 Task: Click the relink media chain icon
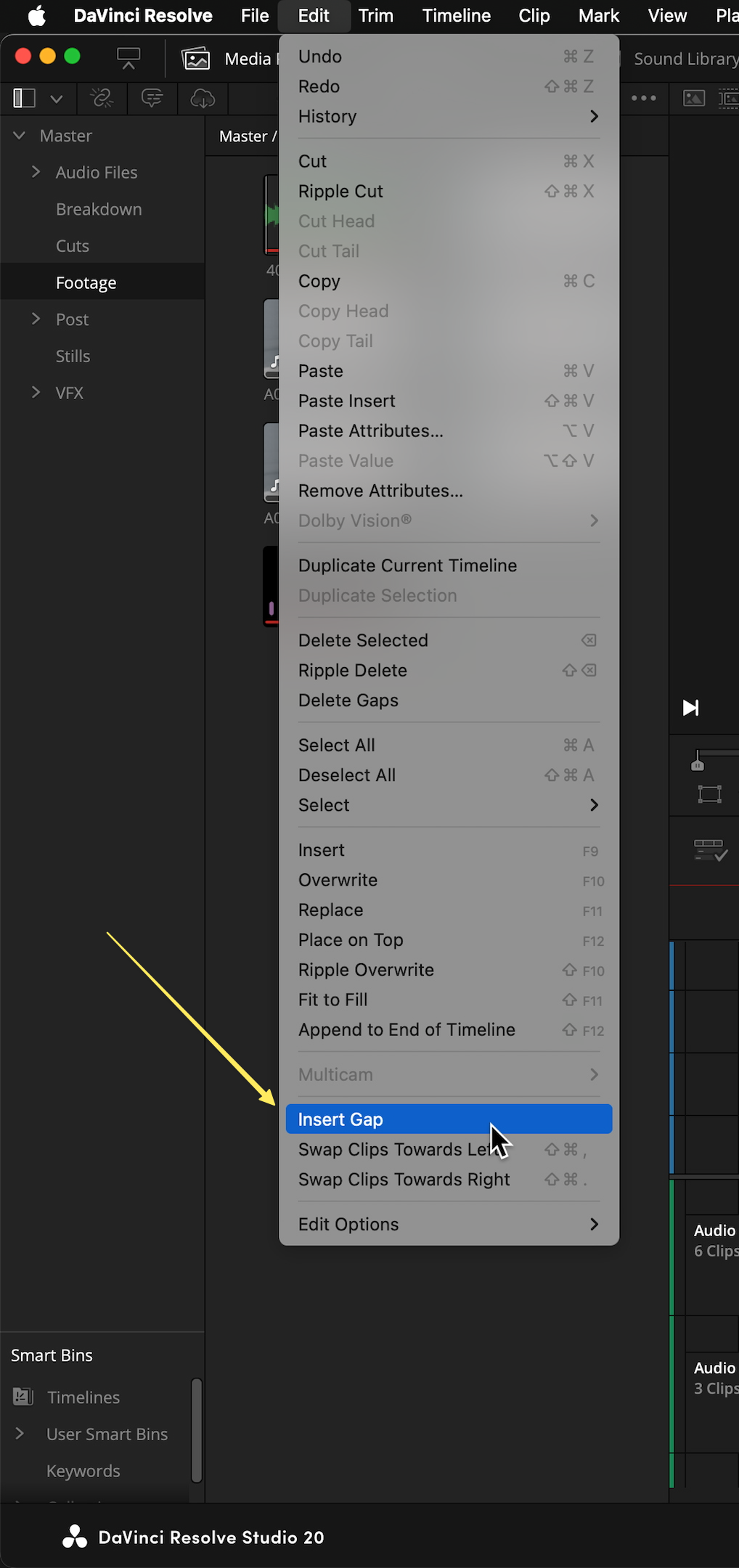102,98
